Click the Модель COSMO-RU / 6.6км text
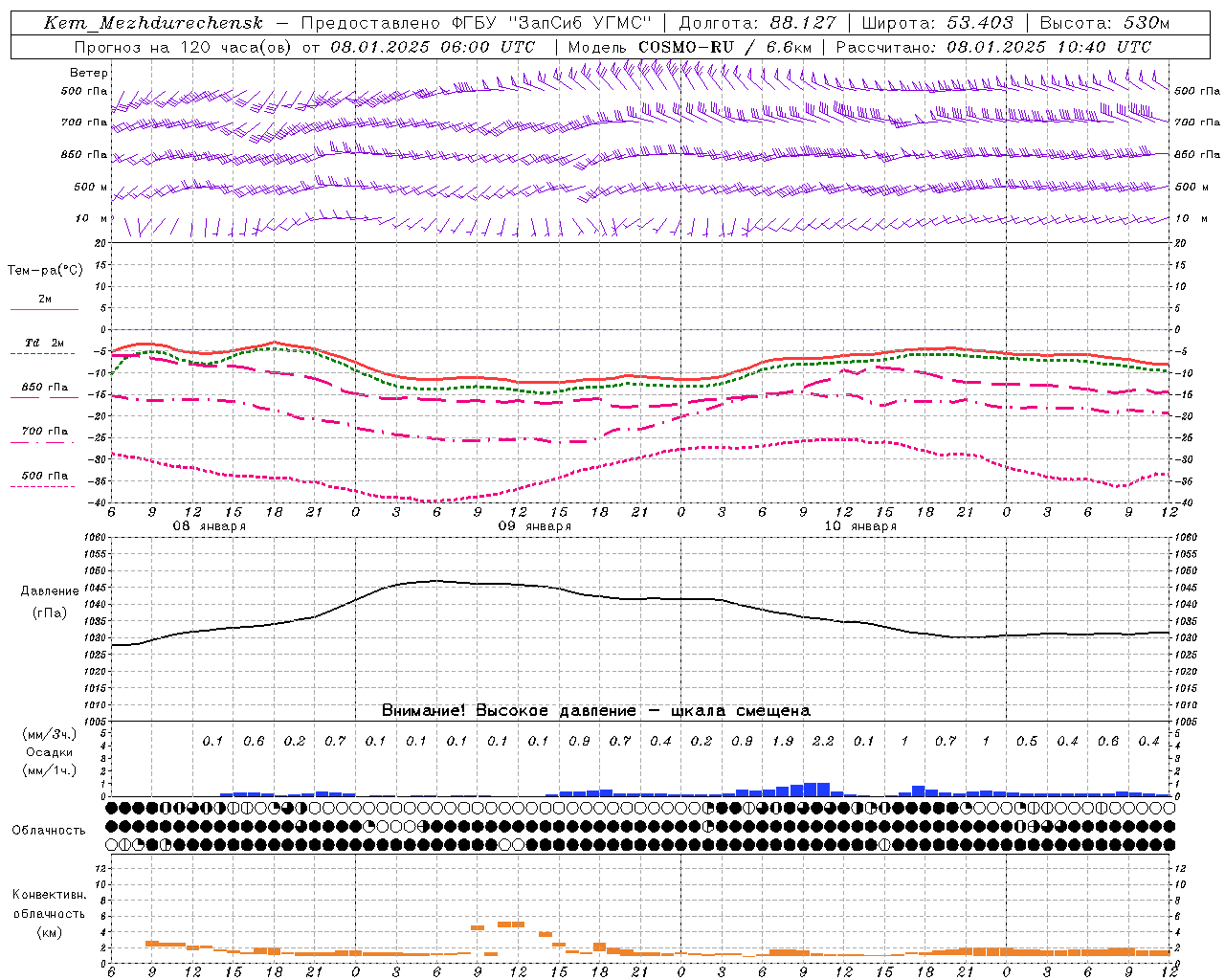The width and height of the screenshot is (1225, 980). [690, 47]
